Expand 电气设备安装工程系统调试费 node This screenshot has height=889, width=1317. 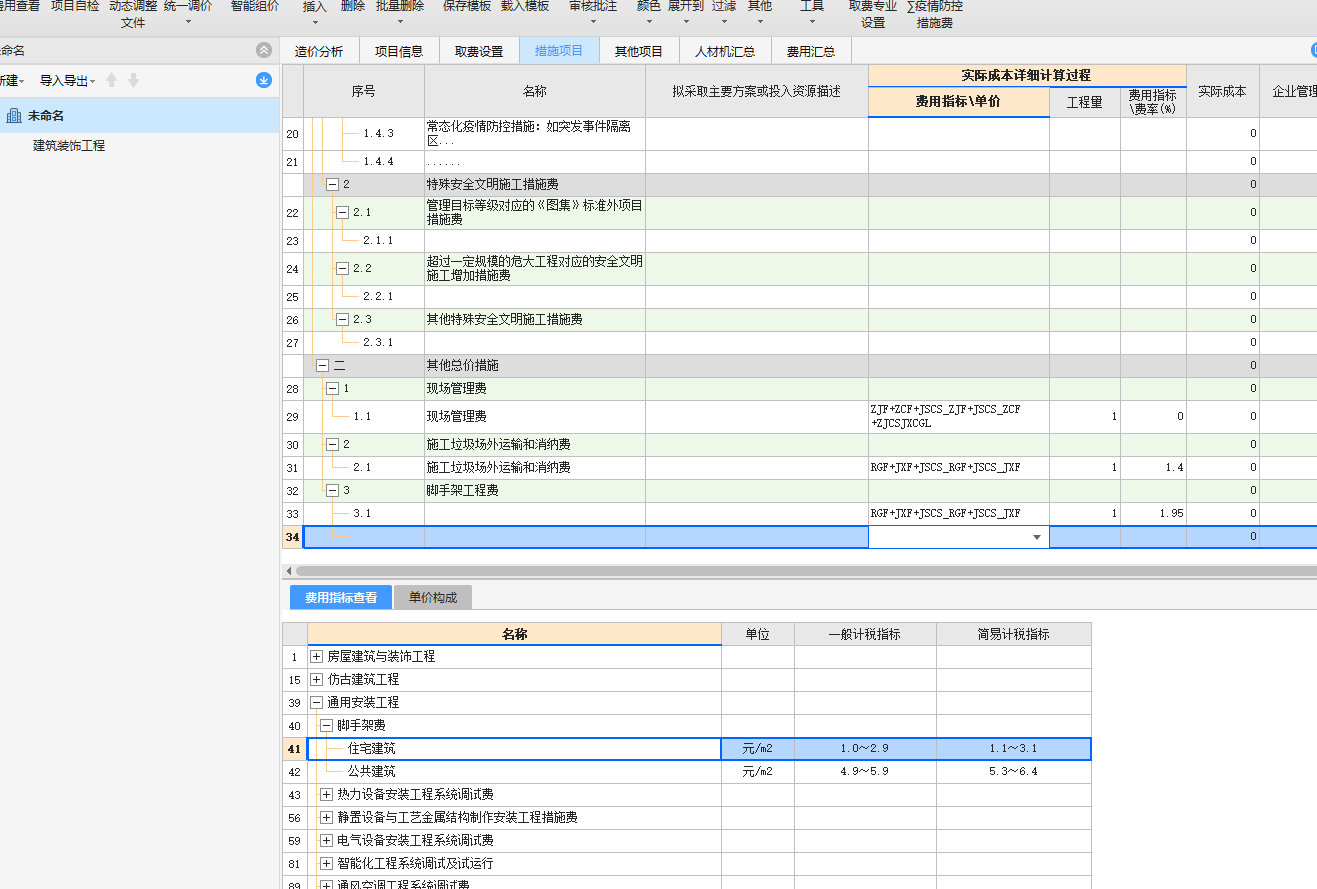pyautogui.click(x=326, y=841)
